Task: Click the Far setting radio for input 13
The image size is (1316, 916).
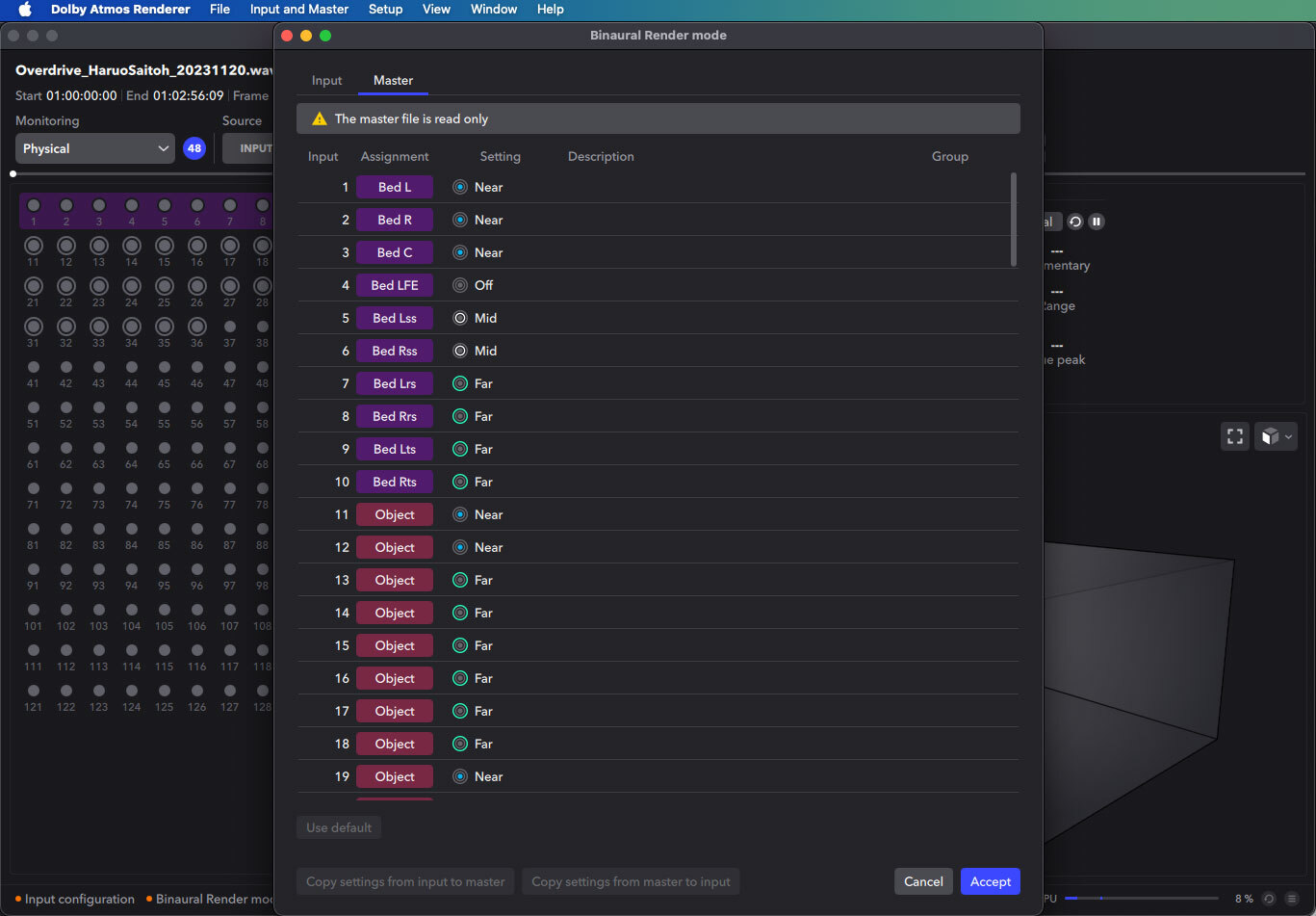Action: click(460, 580)
